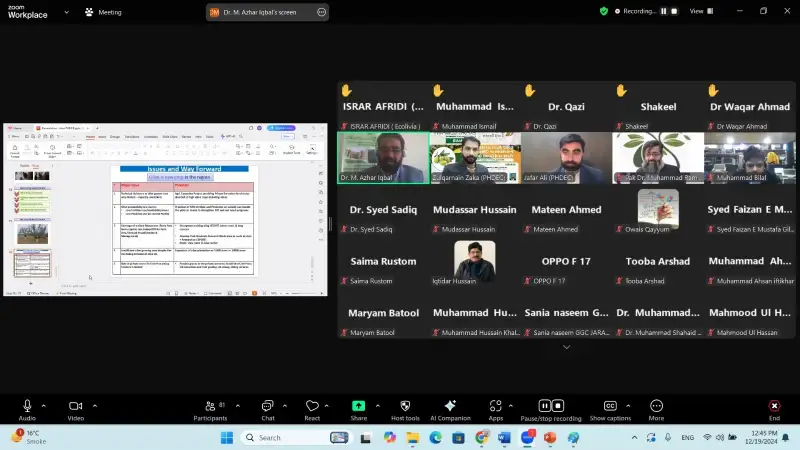This screenshot has height=450, width=800.
Task: Expand video options caret
Action: (95, 406)
